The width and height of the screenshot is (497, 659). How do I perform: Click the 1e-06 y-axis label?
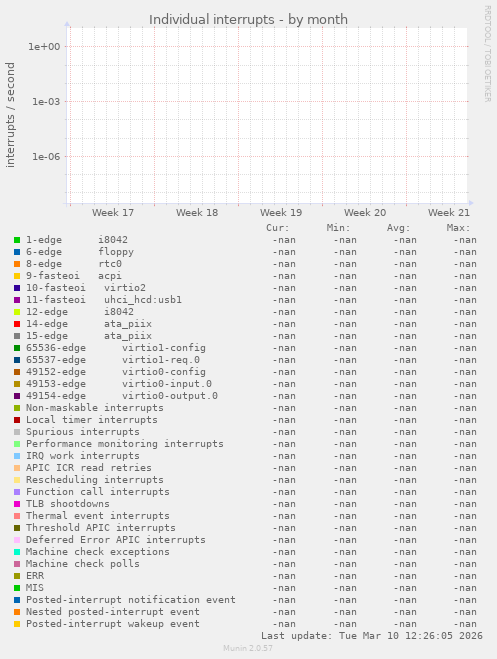point(46,157)
